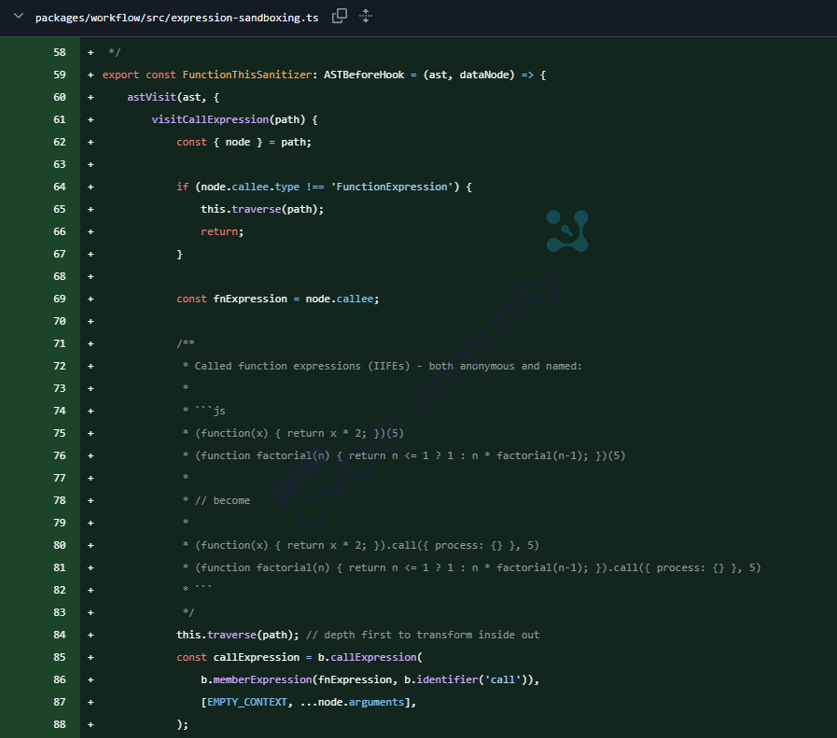Open packages/workflow/src/expression-sandboxing.ts file link
837x738 pixels.
(x=177, y=18)
